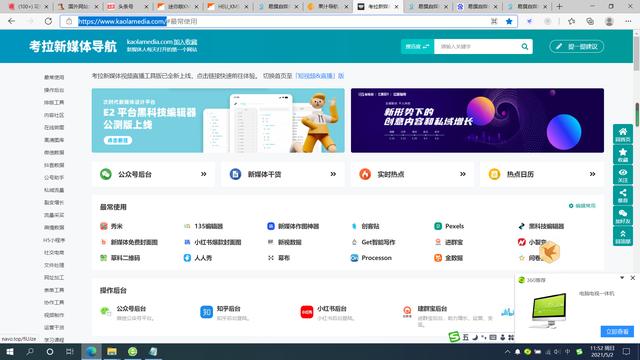Viewport: 640px width, 360px height.
Task: Click 立即查看 button in the 360 popup
Action: (617, 331)
